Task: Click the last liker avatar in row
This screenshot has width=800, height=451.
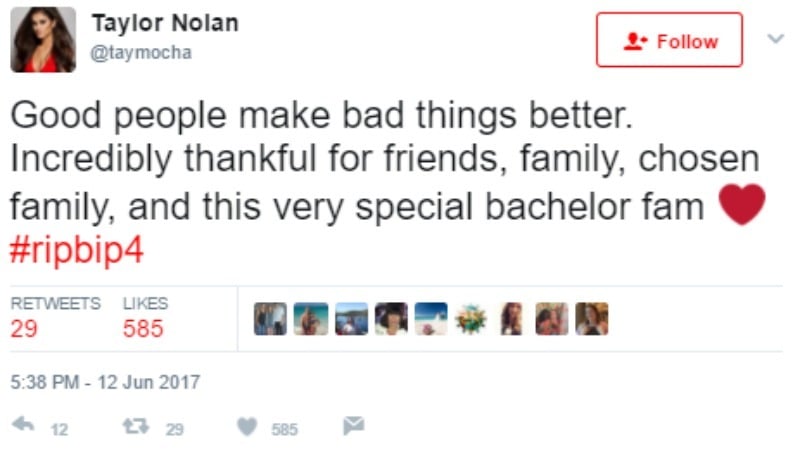Action: 592,319
